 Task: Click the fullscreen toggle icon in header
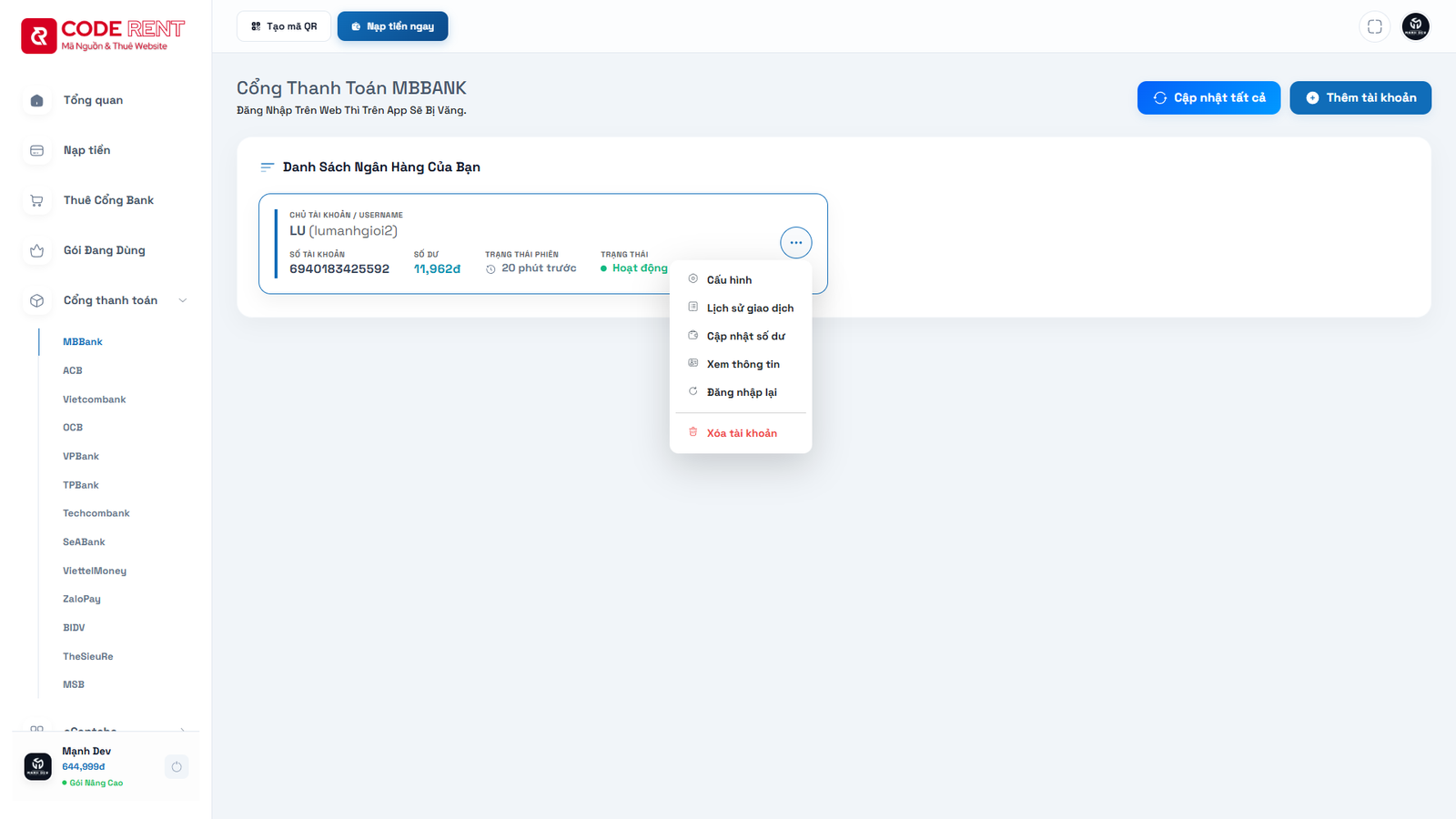1374,26
